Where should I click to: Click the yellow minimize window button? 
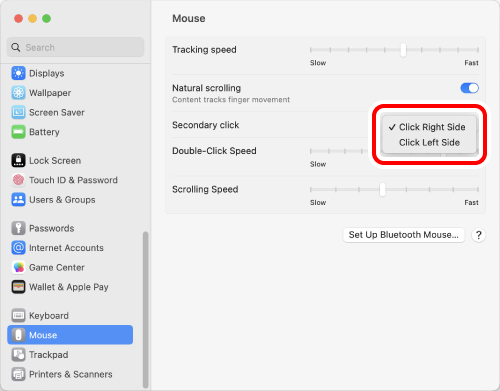click(x=32, y=18)
